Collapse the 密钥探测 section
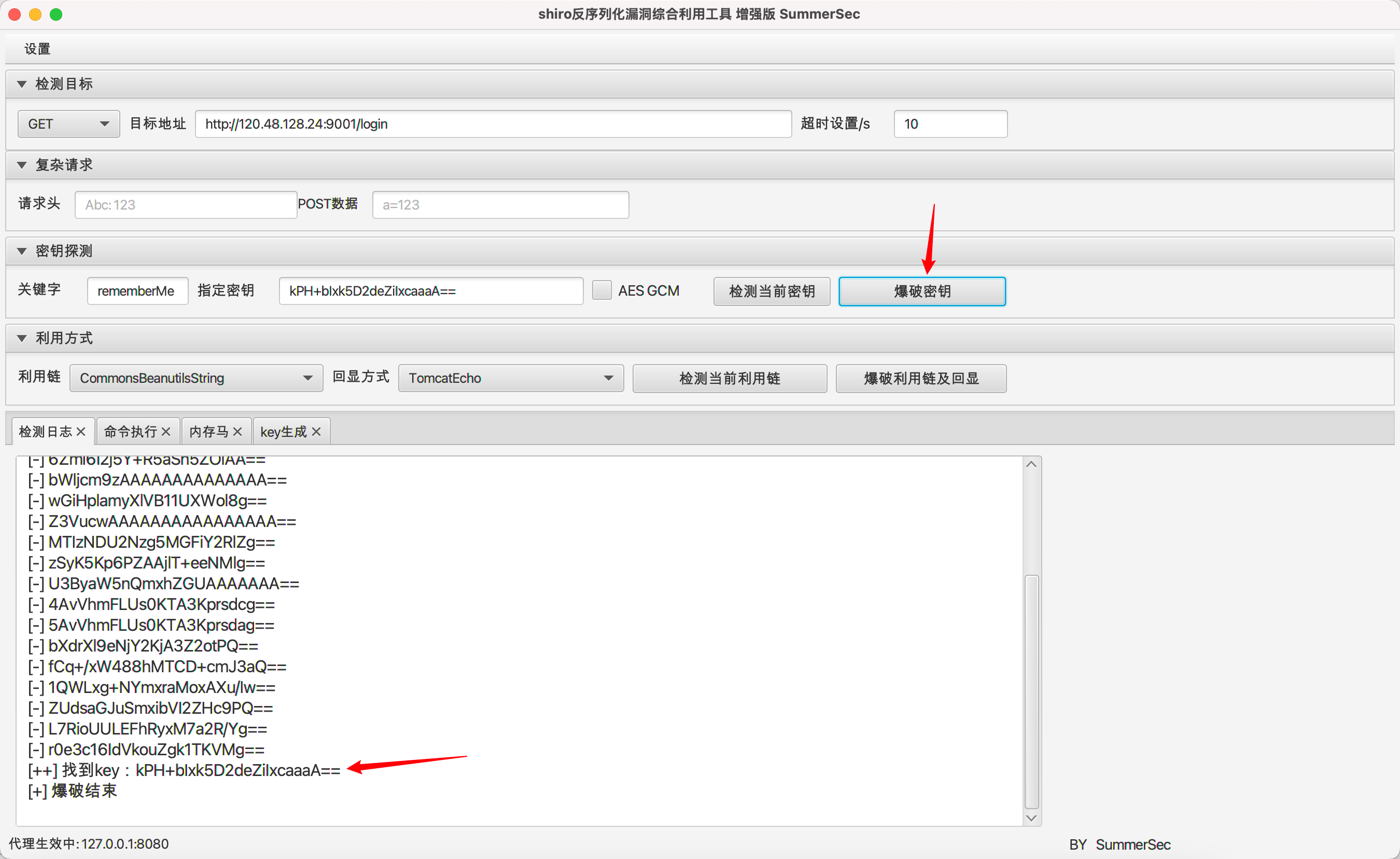This screenshot has height=859, width=1400. 22,251
